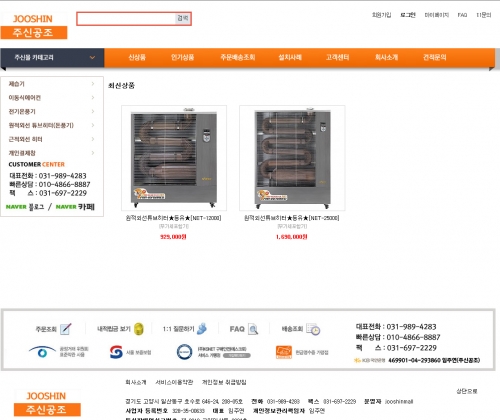Visit the NAVER 카페 link
The width and height of the screenshot is (500, 420).
[75, 207]
